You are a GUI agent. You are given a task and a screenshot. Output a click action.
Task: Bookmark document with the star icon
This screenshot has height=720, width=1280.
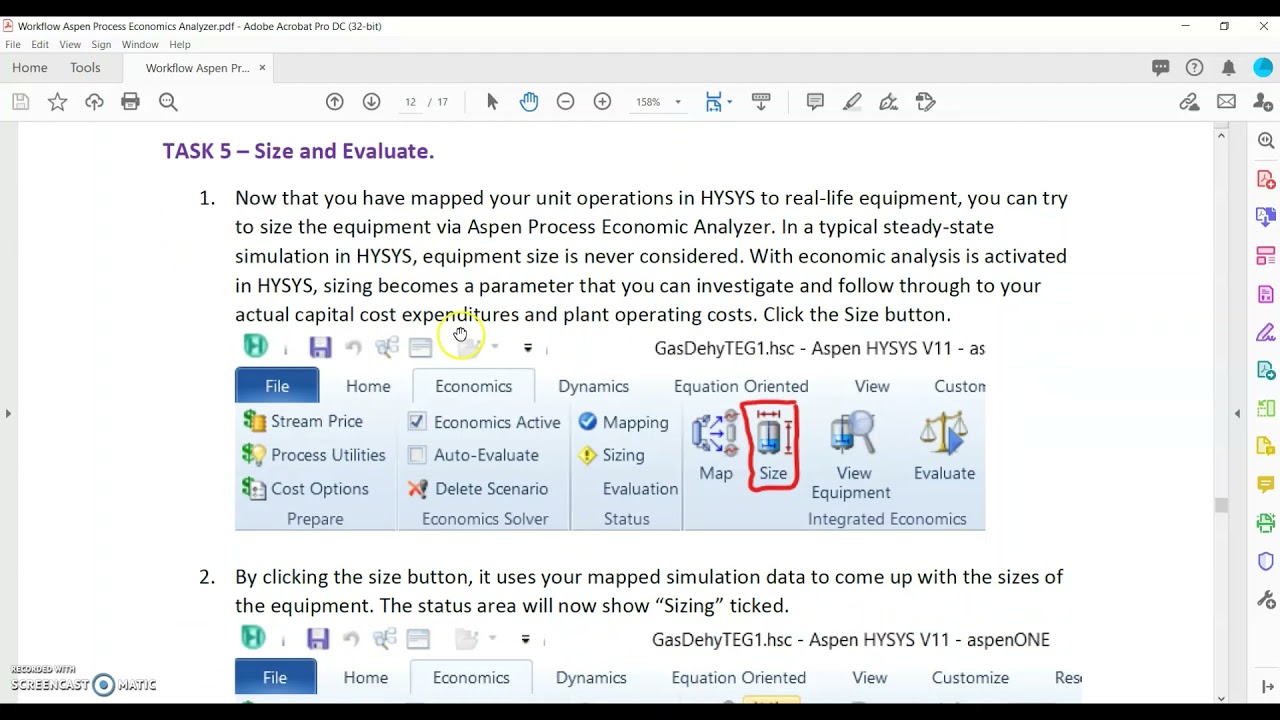pyautogui.click(x=57, y=101)
